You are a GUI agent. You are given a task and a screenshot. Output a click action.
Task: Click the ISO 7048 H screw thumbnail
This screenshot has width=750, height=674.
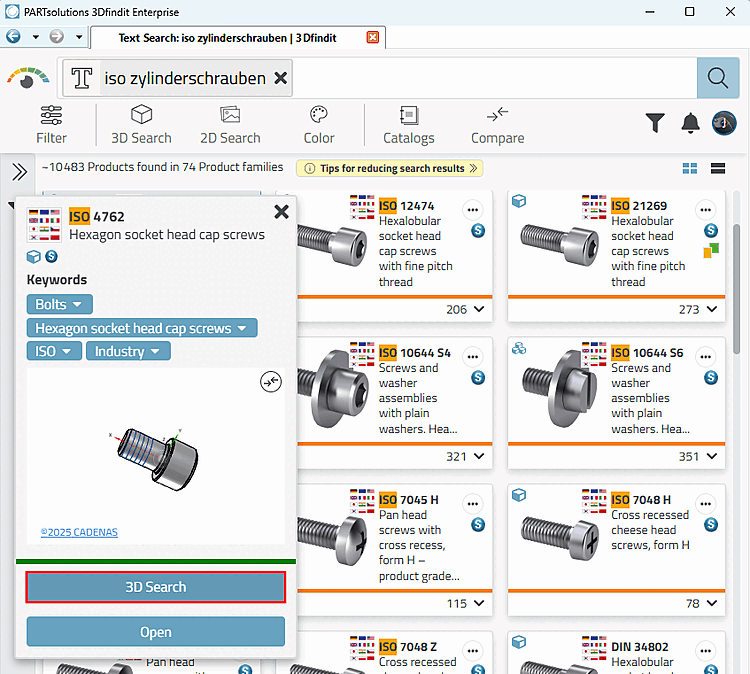click(560, 538)
